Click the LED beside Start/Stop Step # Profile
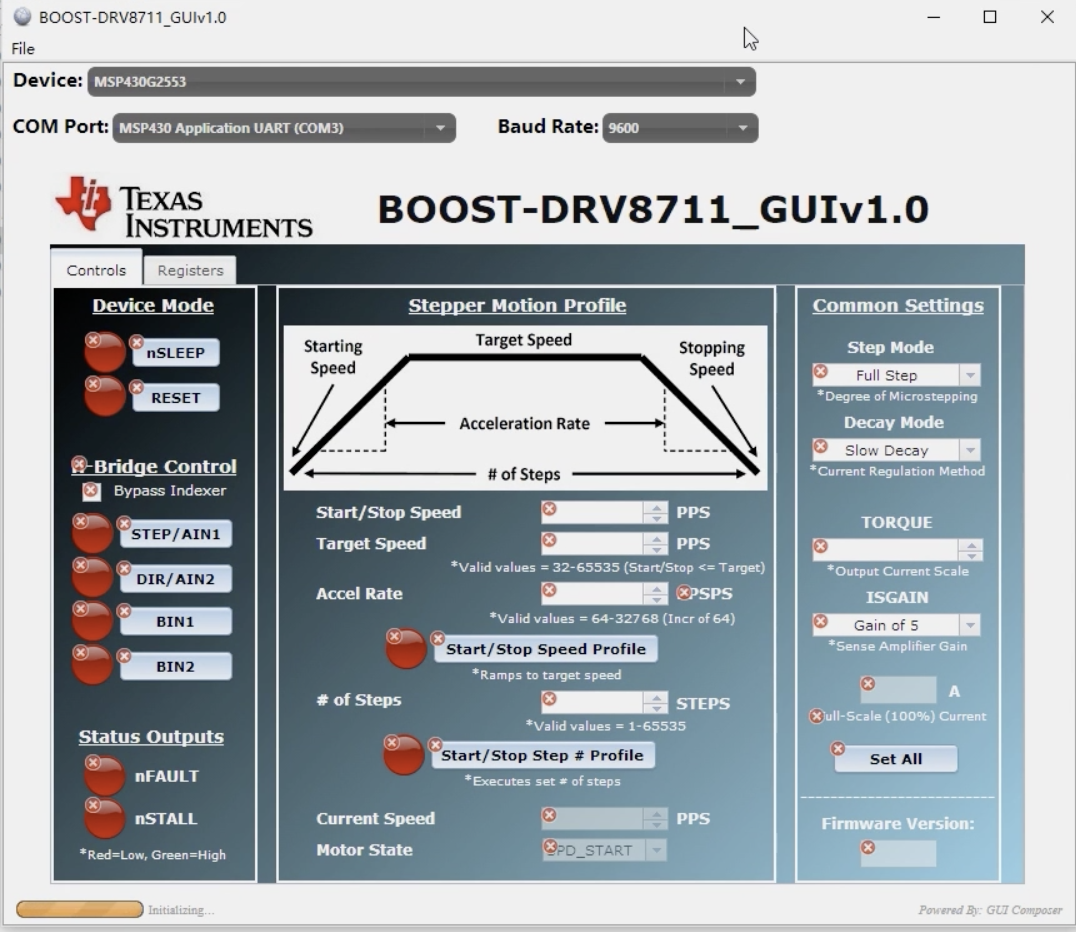 (404, 755)
